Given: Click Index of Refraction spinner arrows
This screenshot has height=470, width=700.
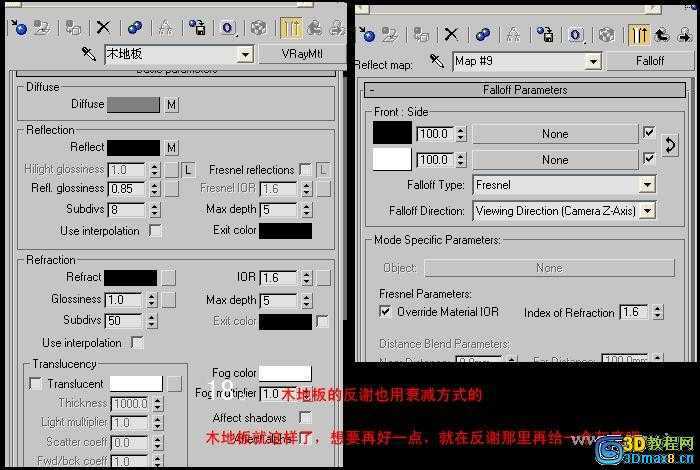Looking at the screenshot, I should click(x=658, y=312).
